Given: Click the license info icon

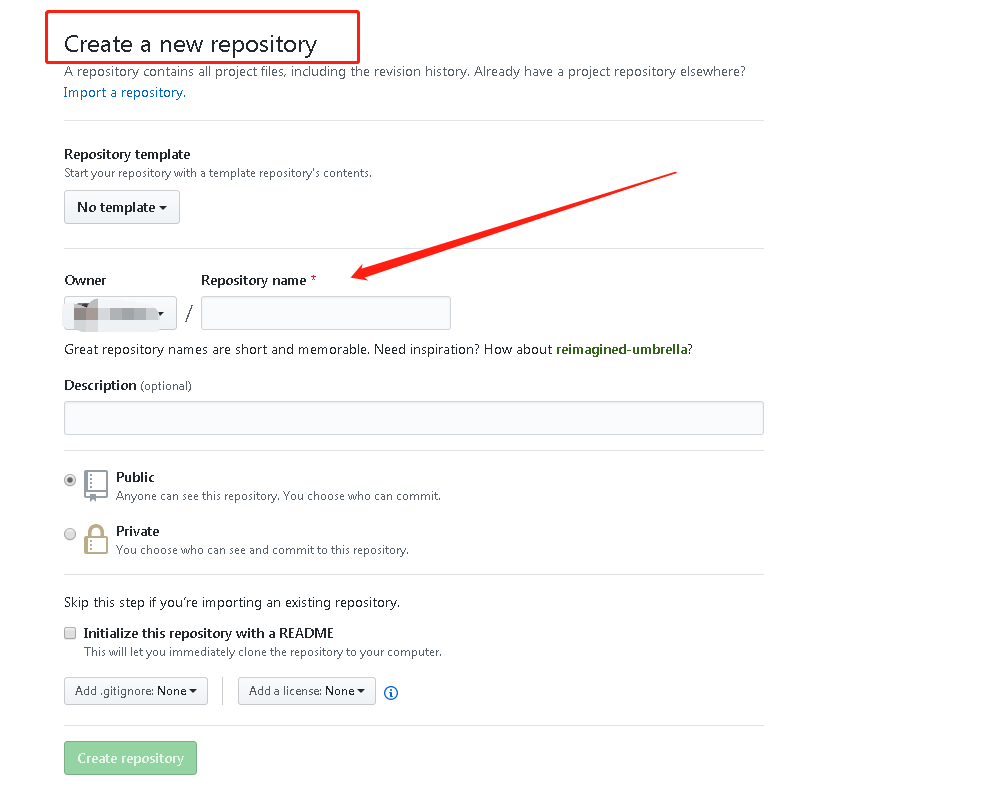Looking at the screenshot, I should click(391, 693).
